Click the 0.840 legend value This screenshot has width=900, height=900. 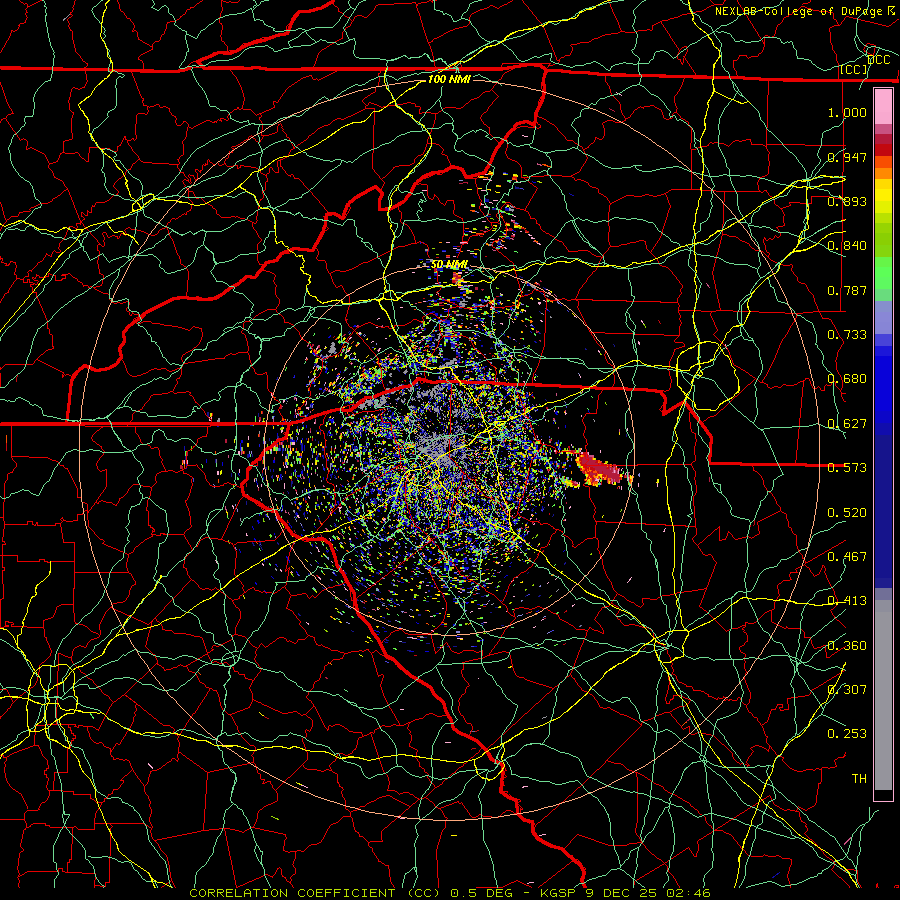847,246
